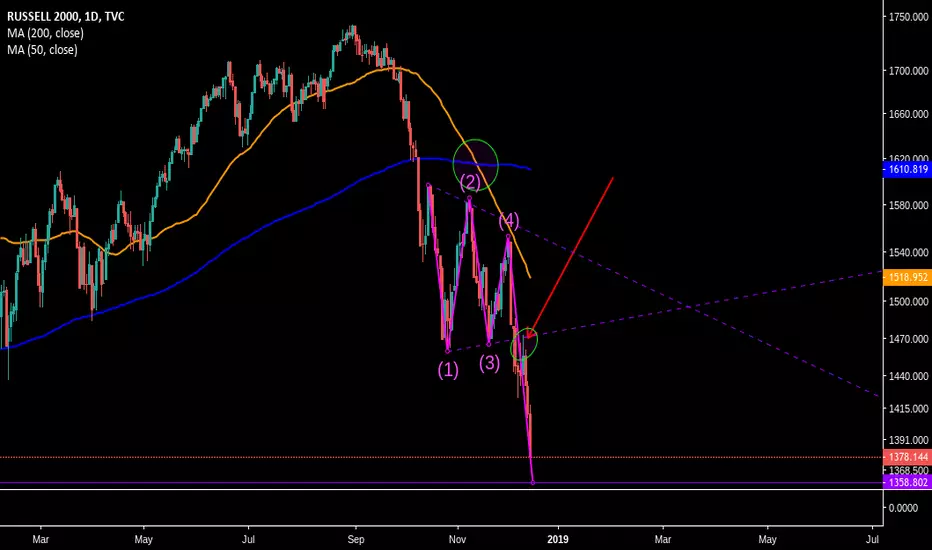Select the wave label (3)

[490, 363]
